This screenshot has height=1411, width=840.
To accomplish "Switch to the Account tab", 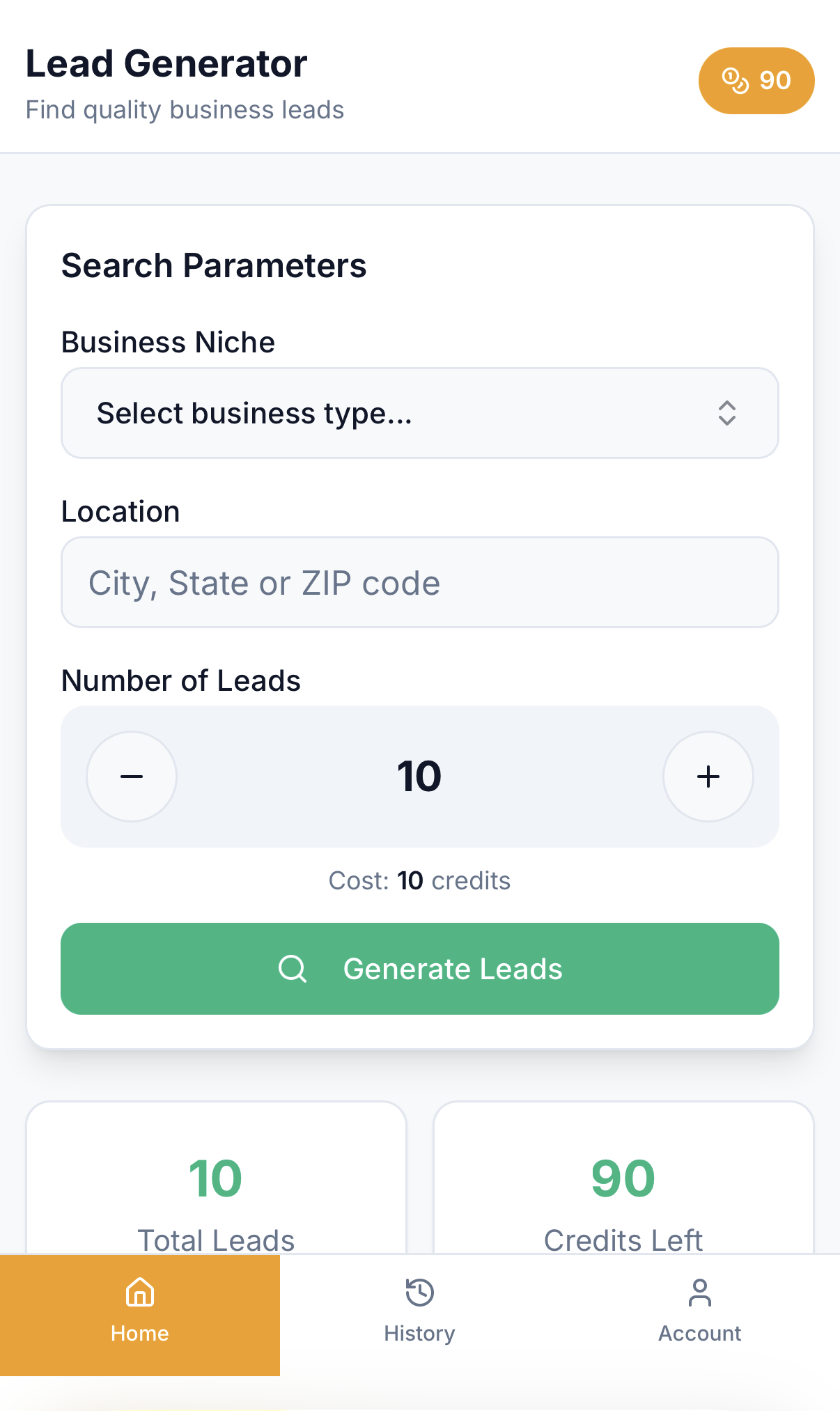I will tap(699, 1316).
